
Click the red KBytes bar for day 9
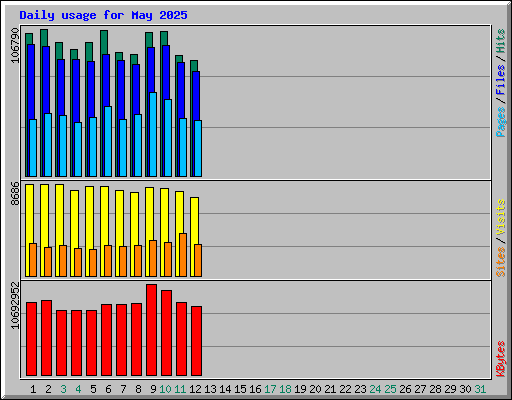151,330
